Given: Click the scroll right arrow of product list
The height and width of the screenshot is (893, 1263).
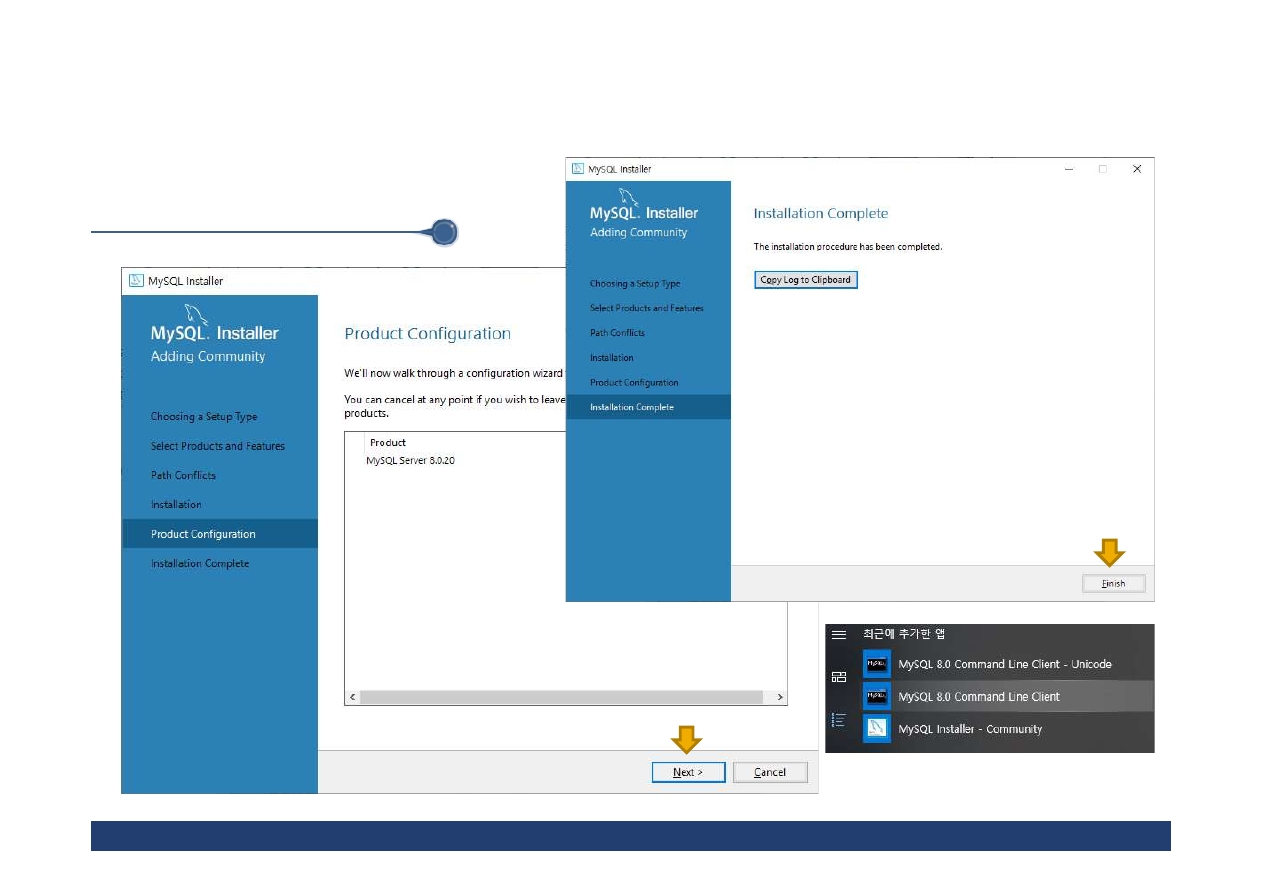Looking at the screenshot, I should [780, 697].
